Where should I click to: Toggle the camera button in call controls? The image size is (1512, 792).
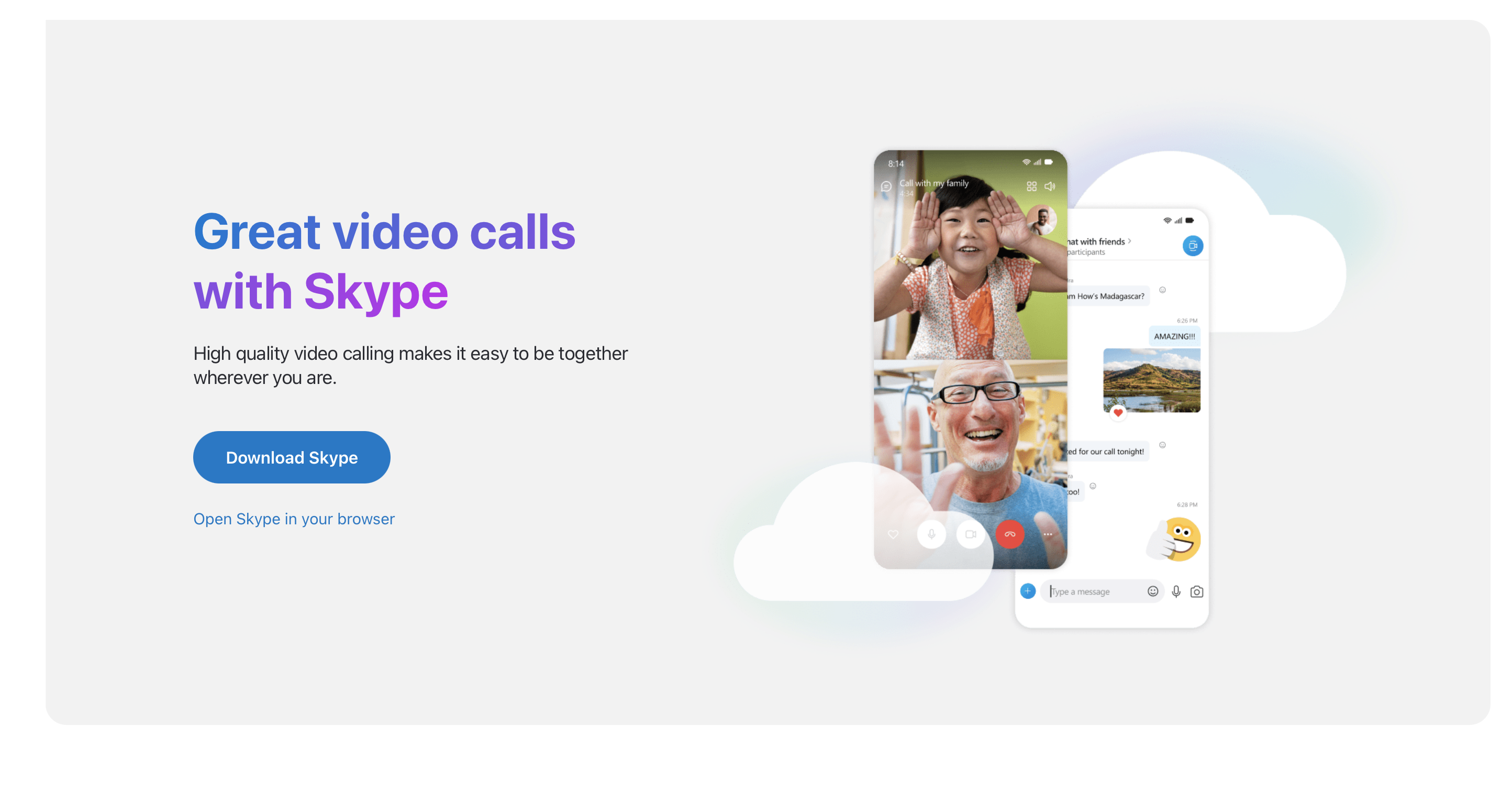pyautogui.click(x=971, y=534)
